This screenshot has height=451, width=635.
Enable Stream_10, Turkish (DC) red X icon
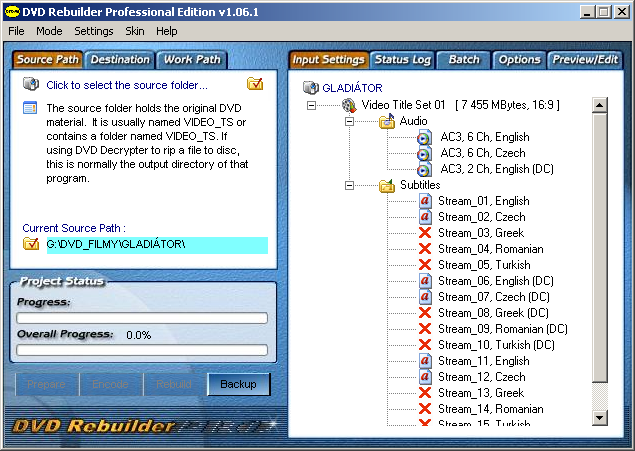pos(425,345)
